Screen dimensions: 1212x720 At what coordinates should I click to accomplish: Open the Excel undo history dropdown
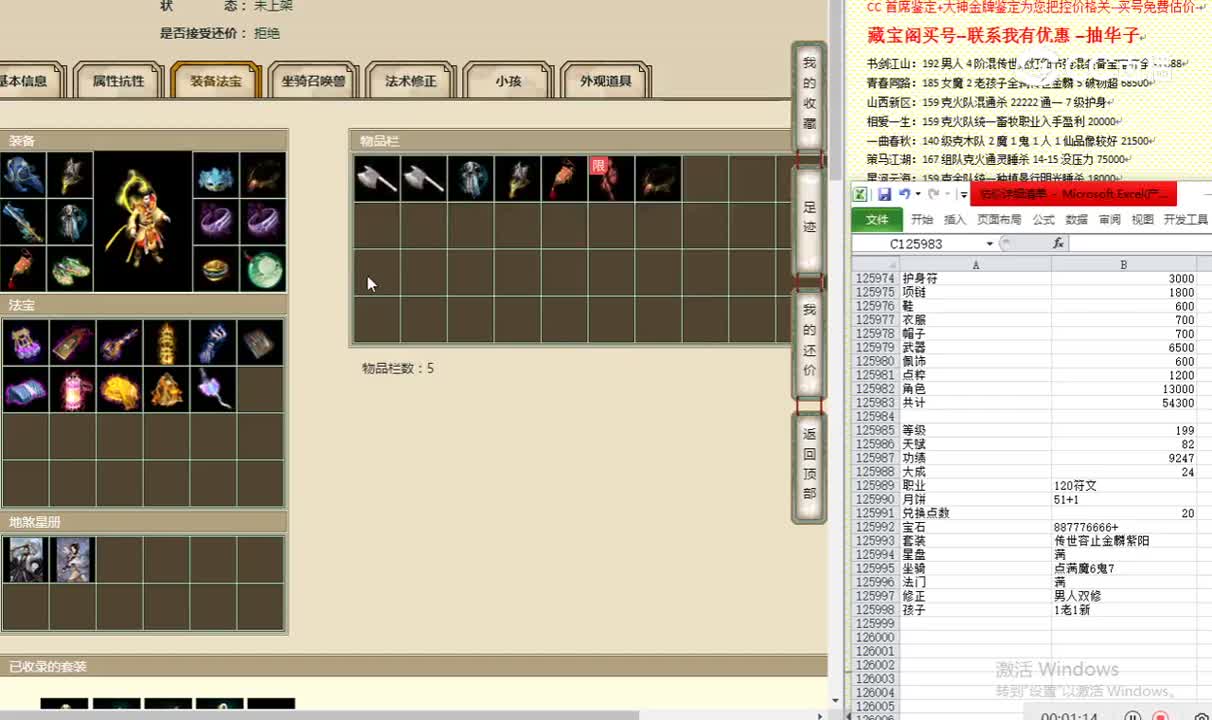[x=918, y=194]
